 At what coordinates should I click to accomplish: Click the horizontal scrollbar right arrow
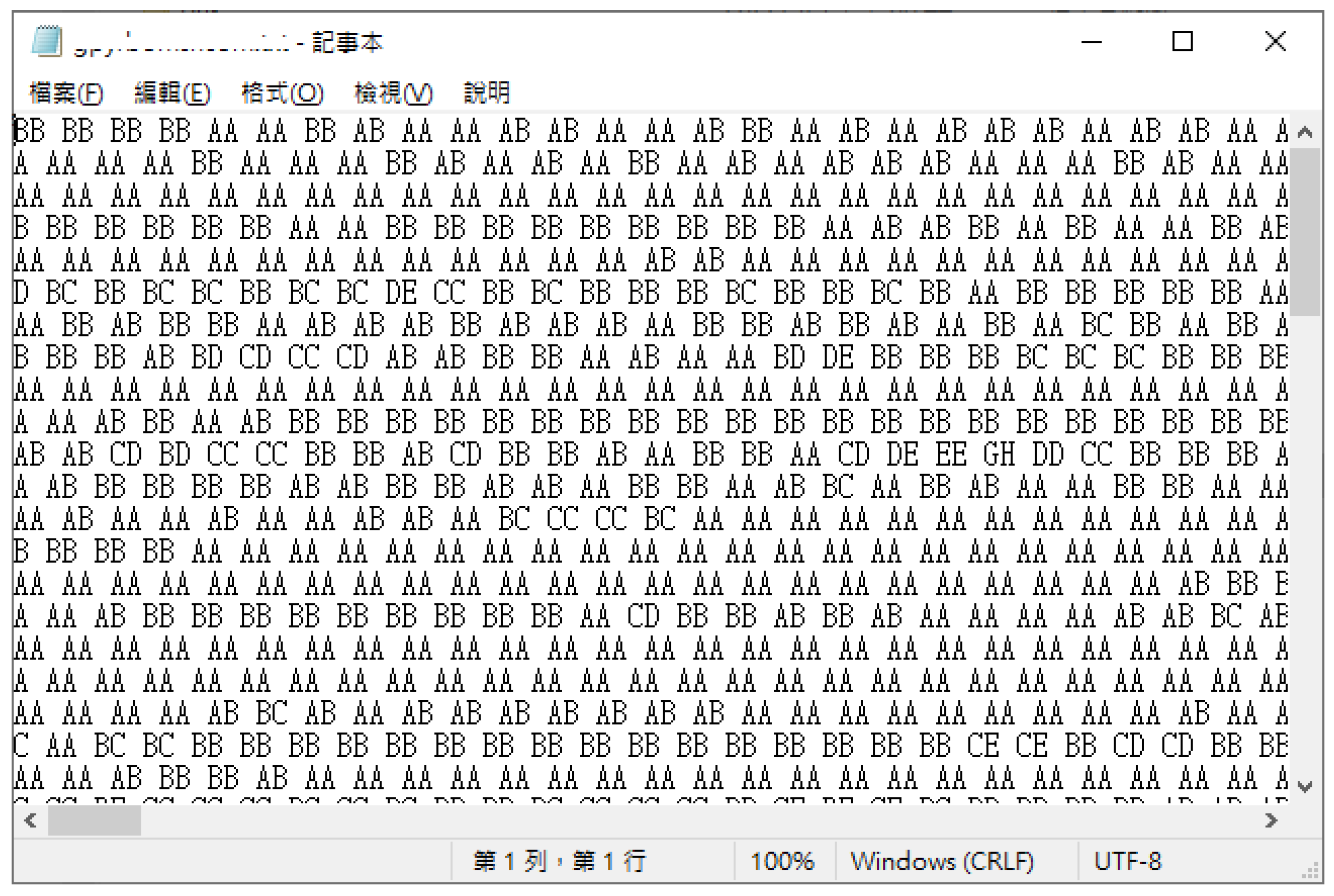[x=1271, y=821]
